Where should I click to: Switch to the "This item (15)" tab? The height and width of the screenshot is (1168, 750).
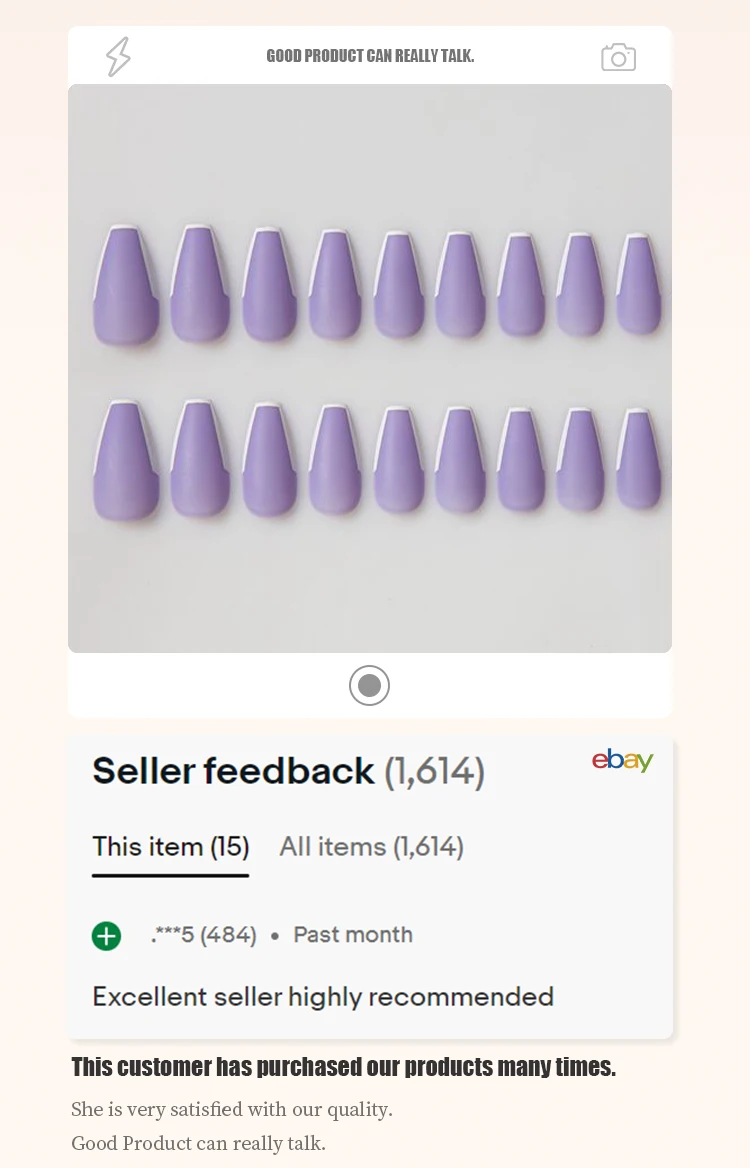tap(170, 847)
